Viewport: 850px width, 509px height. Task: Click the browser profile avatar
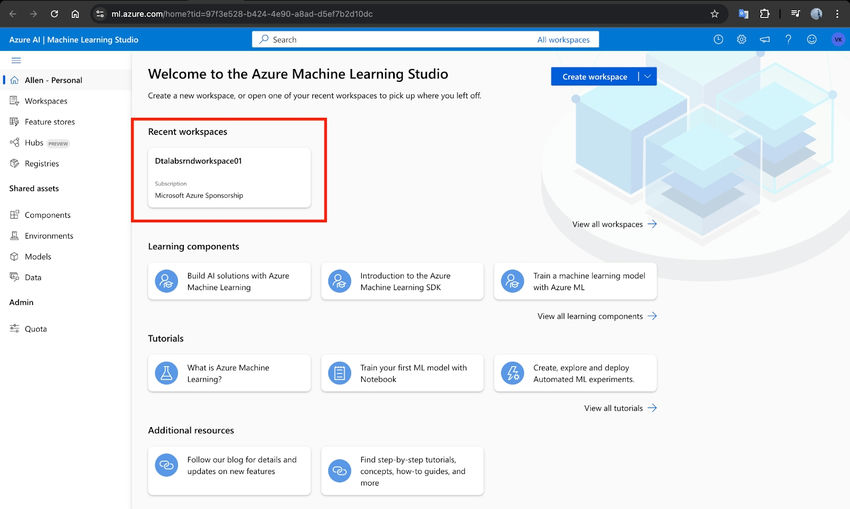[816, 14]
